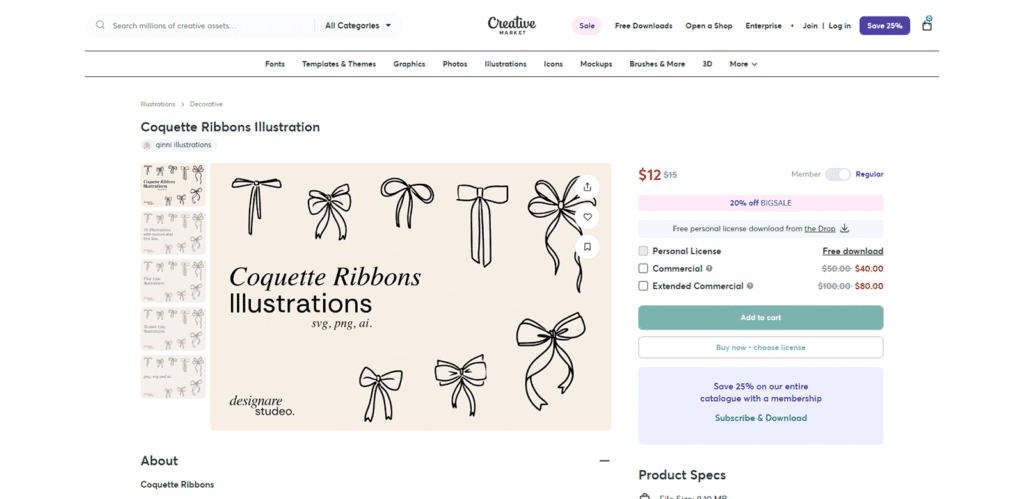Click the Add to cart button
The image size is (1024, 499).
pos(760,317)
